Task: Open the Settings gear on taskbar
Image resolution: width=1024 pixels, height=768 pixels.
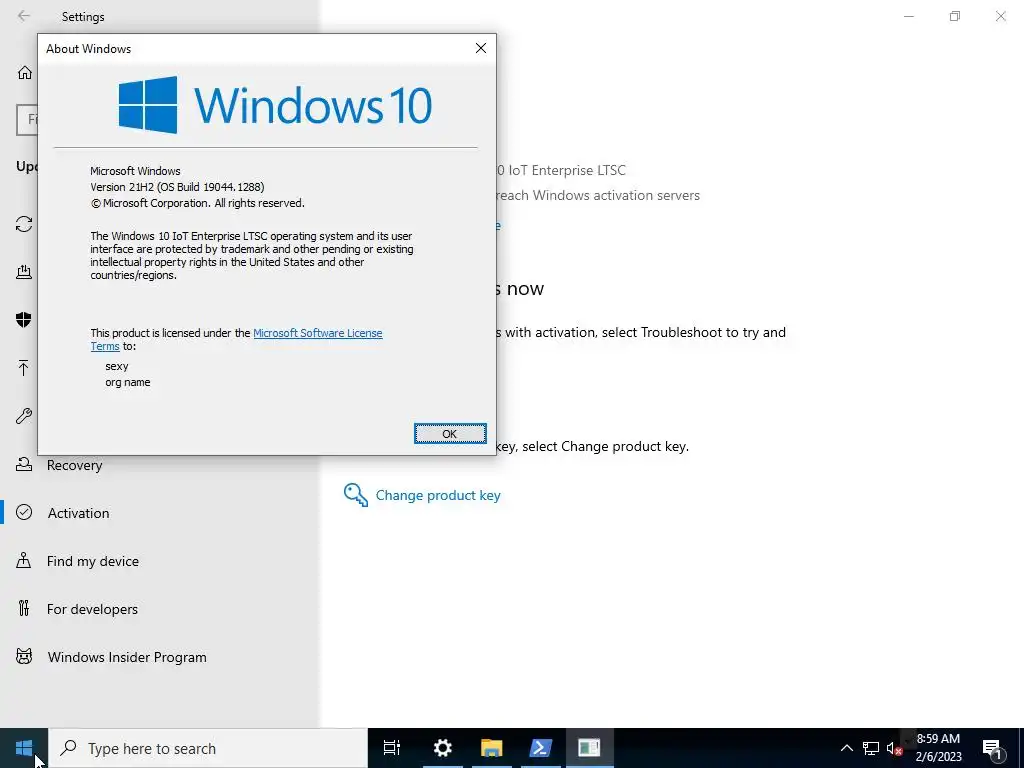Action: 443,748
